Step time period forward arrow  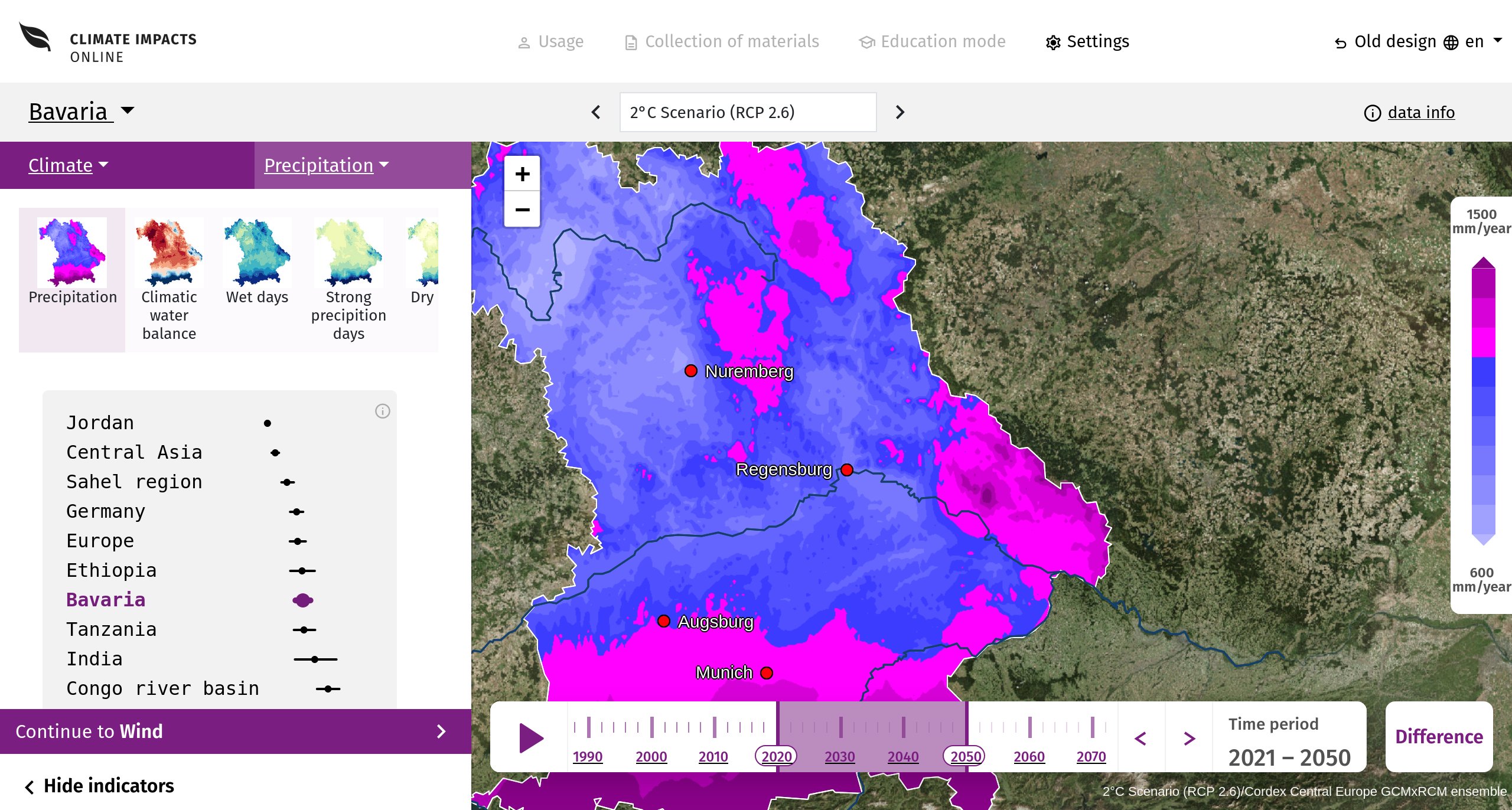(1190, 738)
